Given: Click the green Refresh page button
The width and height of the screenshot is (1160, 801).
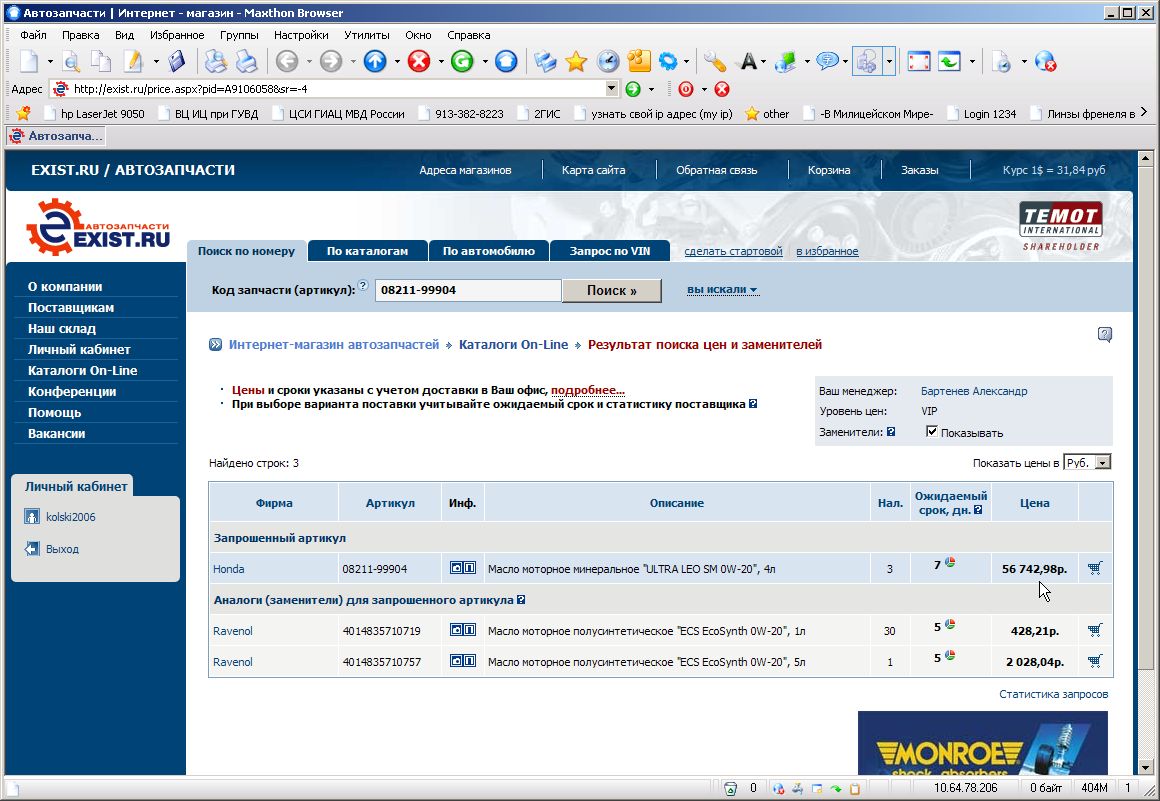Looking at the screenshot, I should pos(462,62).
